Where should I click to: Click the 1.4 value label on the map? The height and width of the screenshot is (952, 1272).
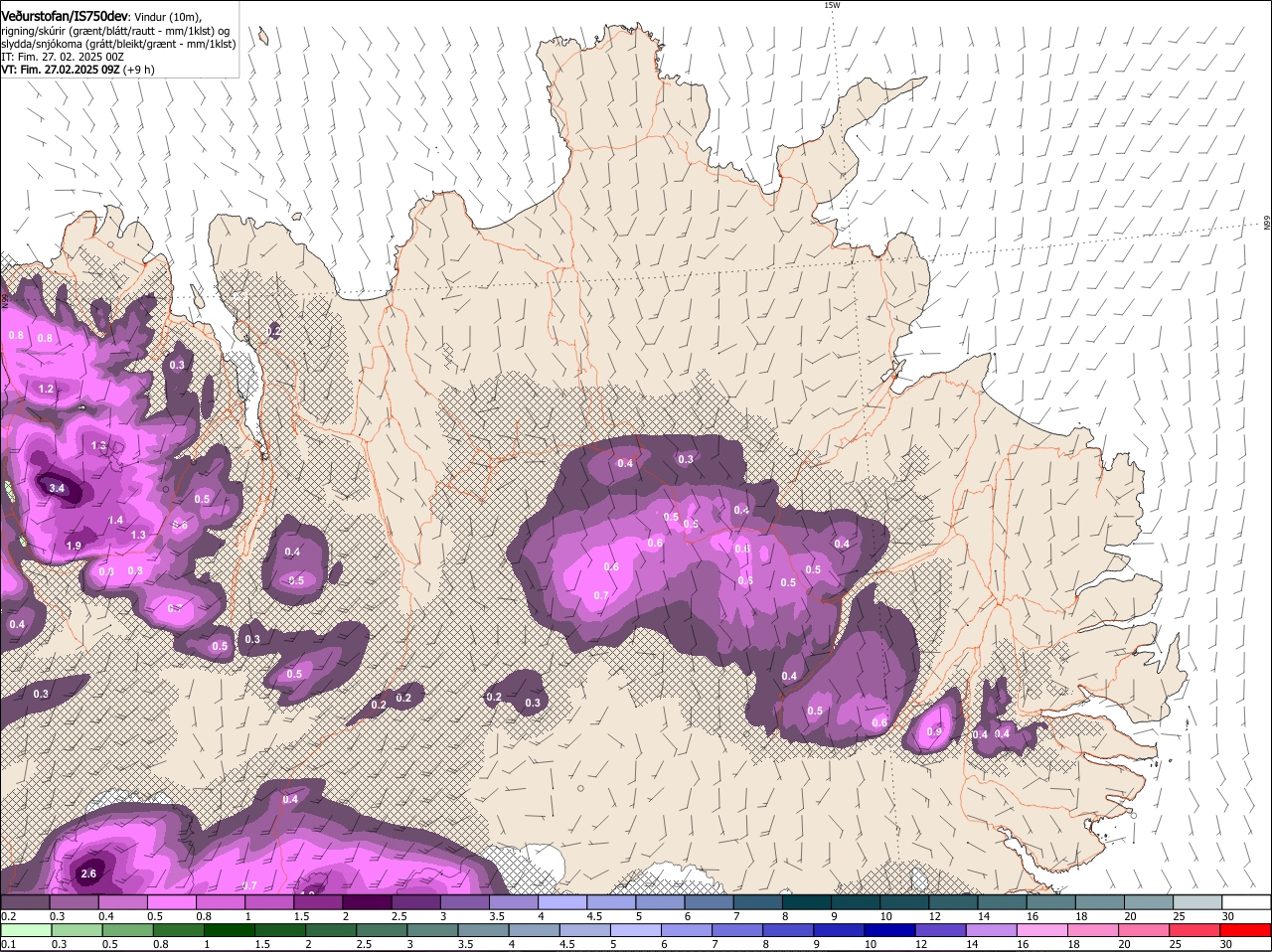click(x=115, y=520)
